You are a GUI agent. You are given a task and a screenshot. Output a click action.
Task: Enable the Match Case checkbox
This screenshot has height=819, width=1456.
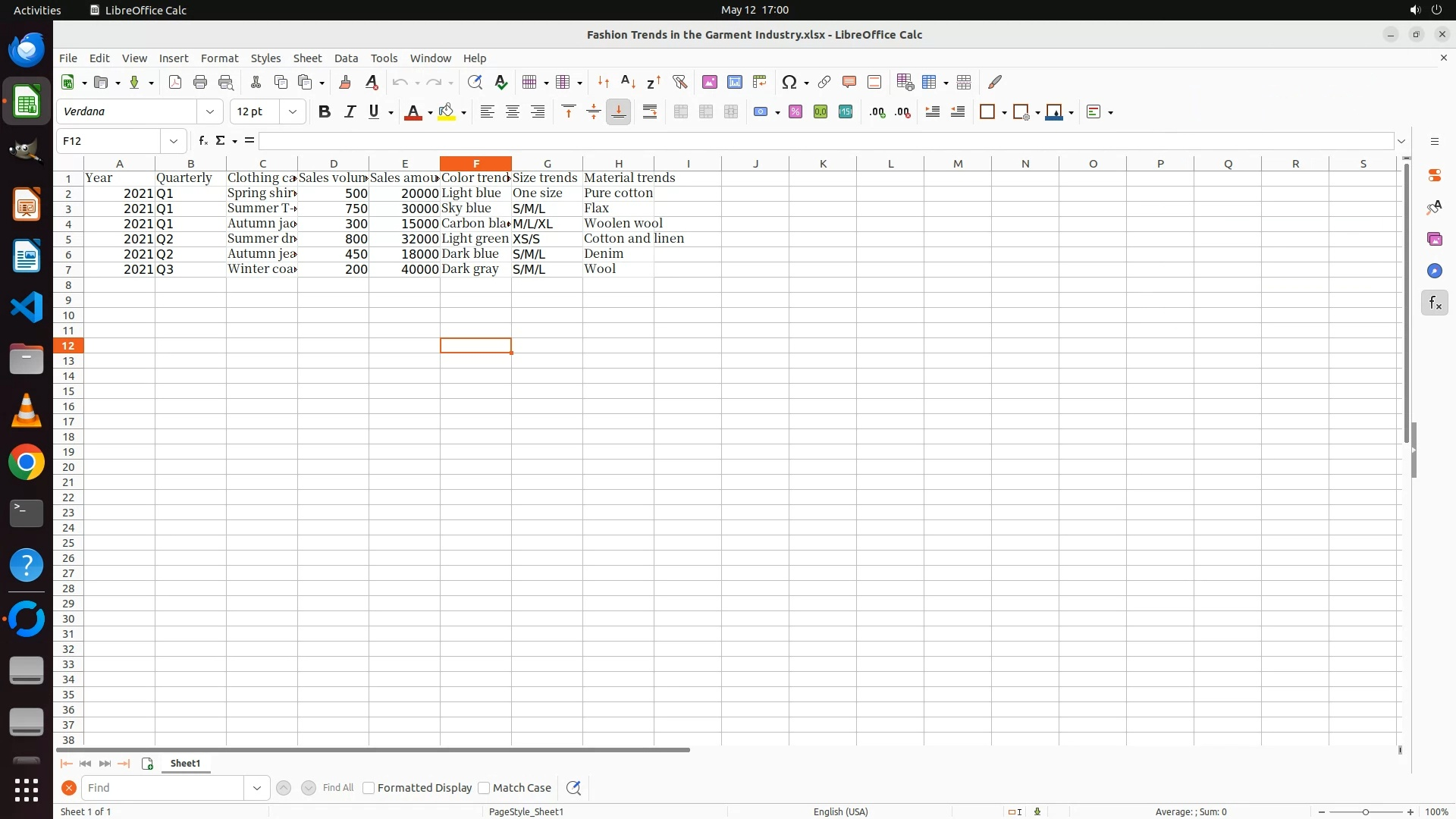[484, 788]
